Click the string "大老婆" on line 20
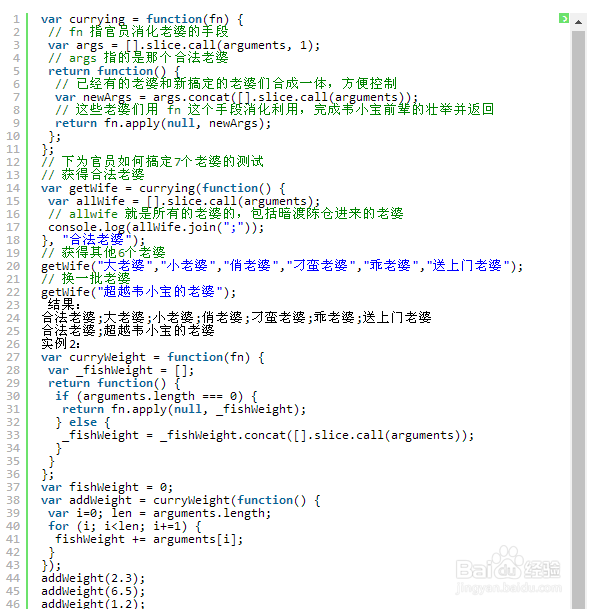 point(124,266)
